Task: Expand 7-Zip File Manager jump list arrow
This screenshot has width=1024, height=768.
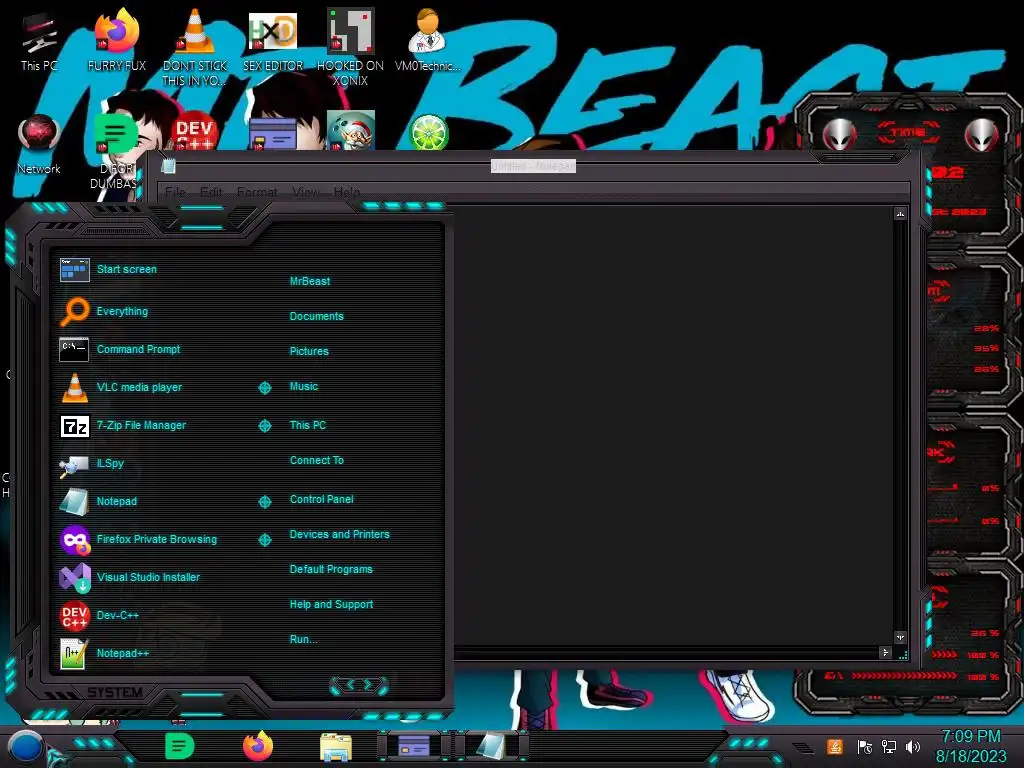Action: click(x=264, y=426)
